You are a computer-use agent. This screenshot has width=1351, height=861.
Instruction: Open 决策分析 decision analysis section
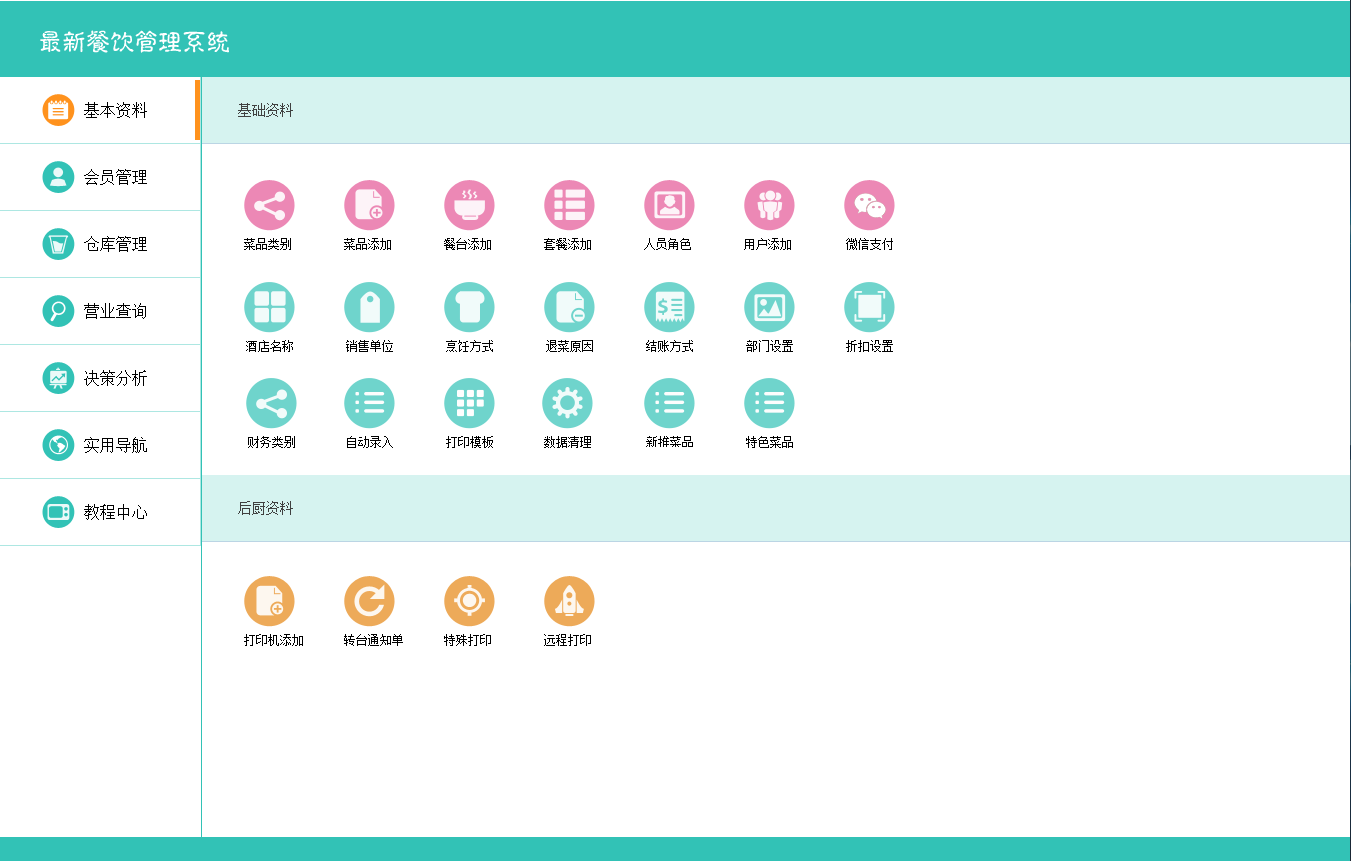[100, 378]
